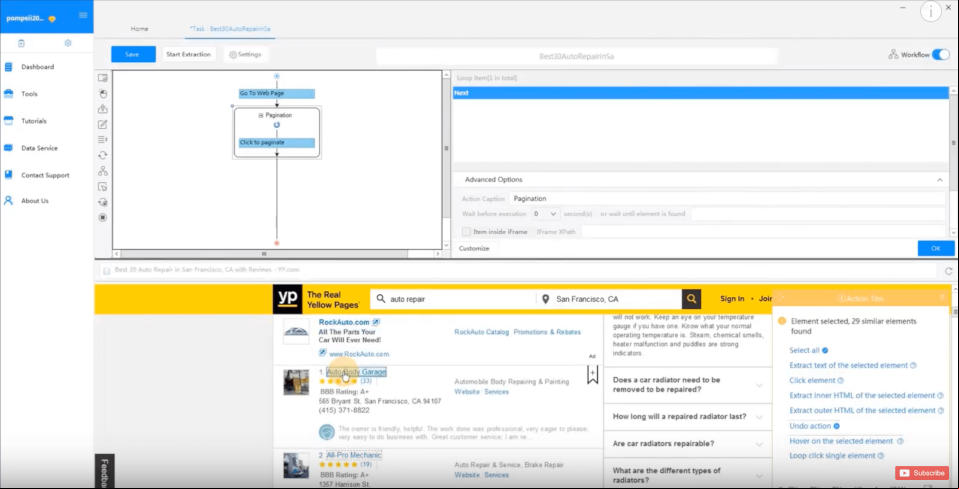Select the Enter Text pencil tool icon

[103, 124]
